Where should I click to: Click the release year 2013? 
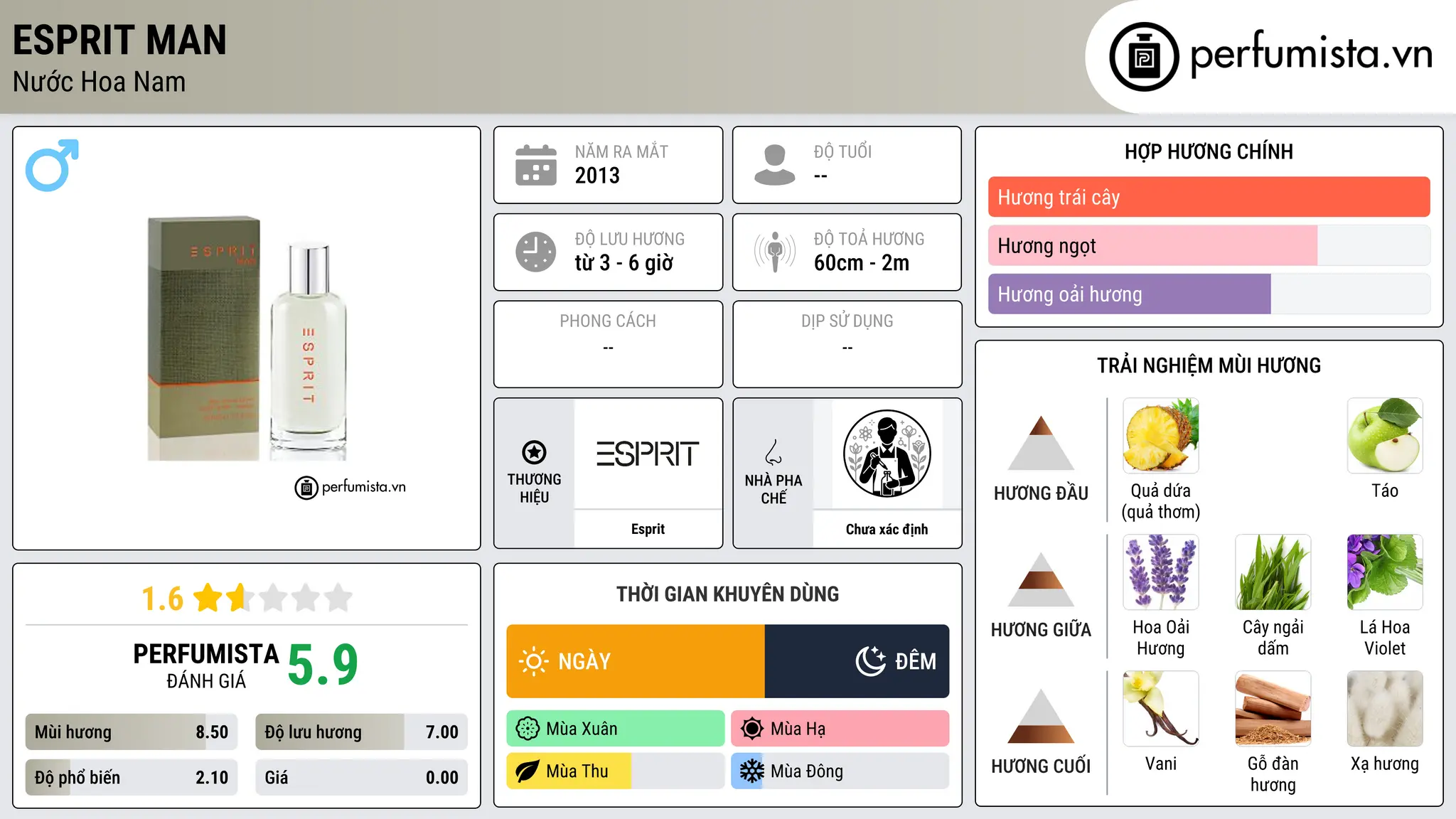[x=597, y=176]
